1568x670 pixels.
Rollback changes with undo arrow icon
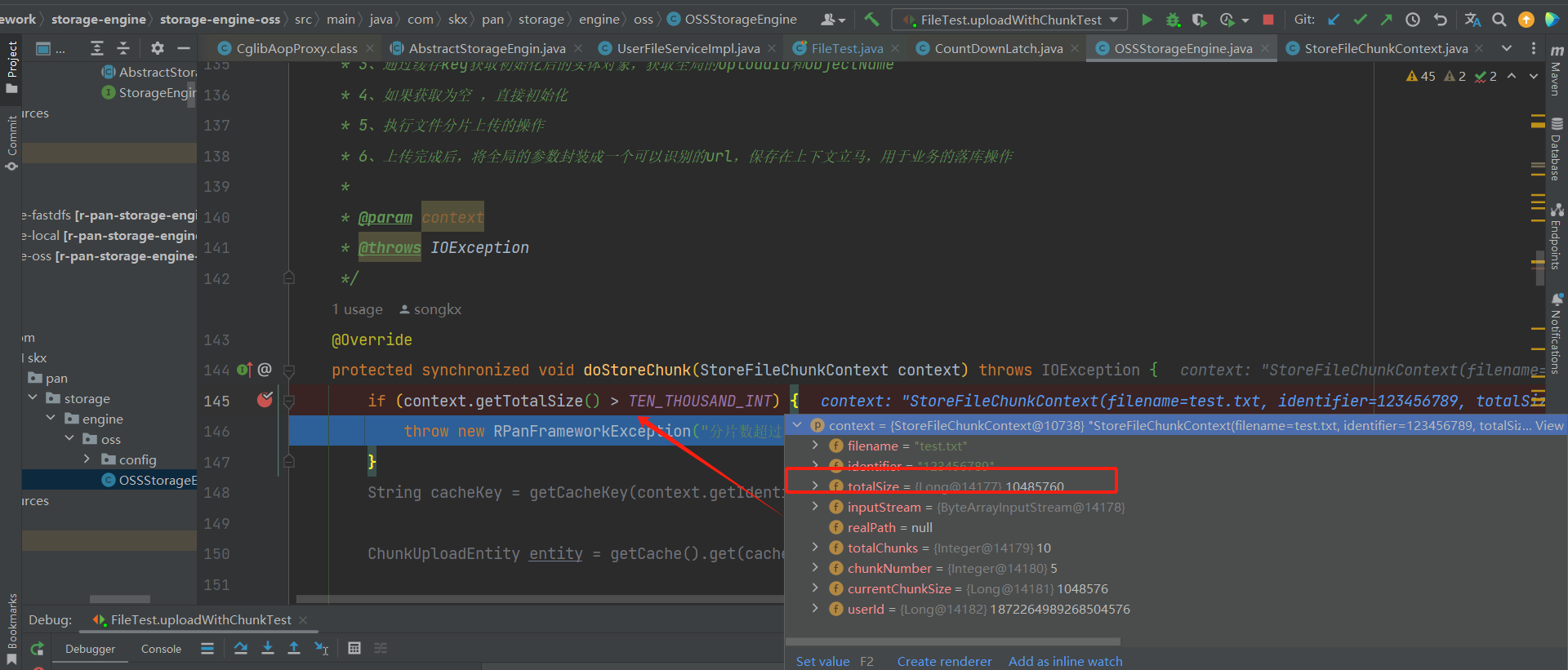tap(1441, 20)
